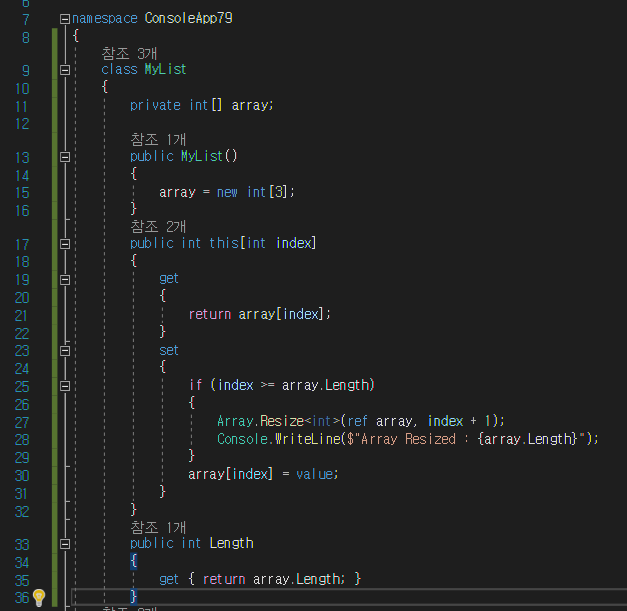The image size is (627, 611).
Task: Click 'array[index] = value;' on line 30
Action: click(x=263, y=474)
